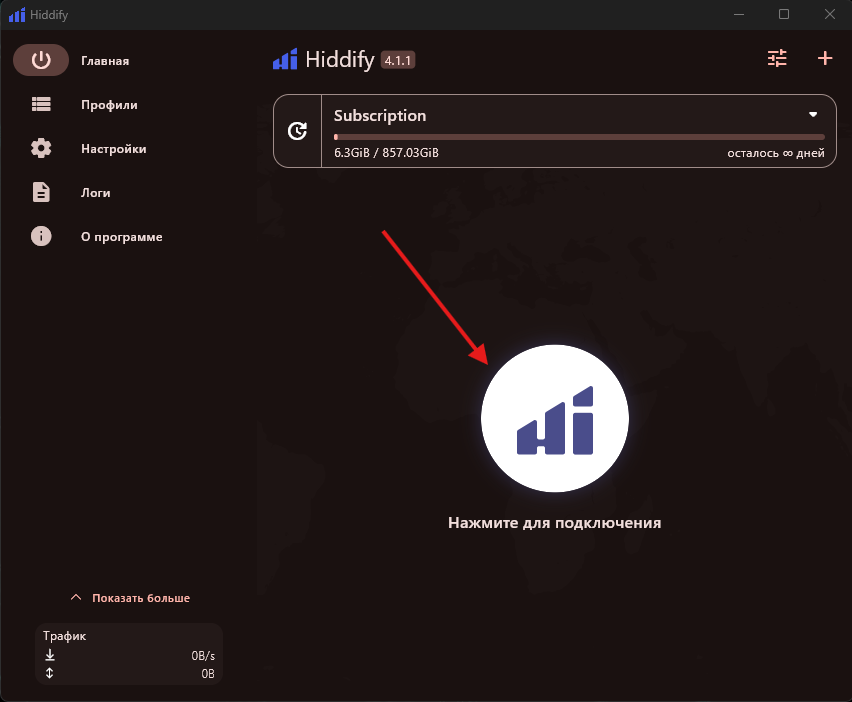The image size is (852, 702).
Task: Go to О программе menu item
Action: point(122,237)
